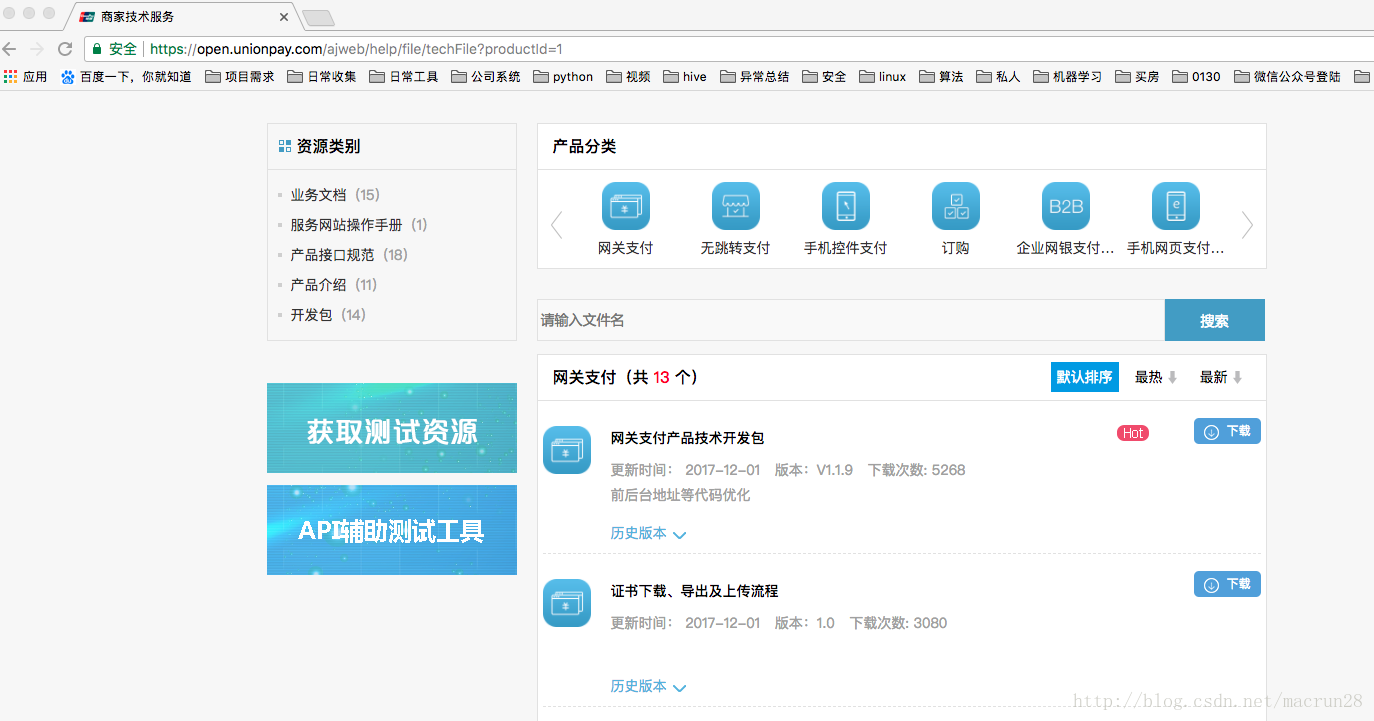Screen dimensions: 1374x721
Task: Sort files by 最热
Action: (x=1156, y=377)
